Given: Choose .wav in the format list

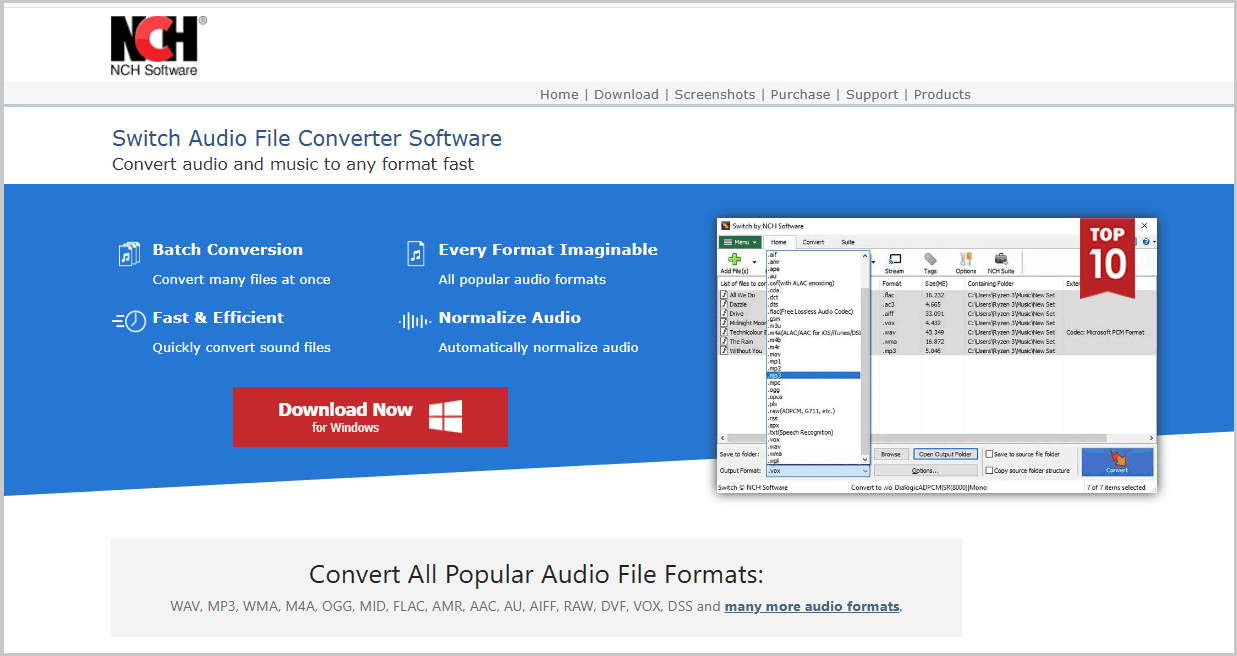Looking at the screenshot, I should coord(813,446).
